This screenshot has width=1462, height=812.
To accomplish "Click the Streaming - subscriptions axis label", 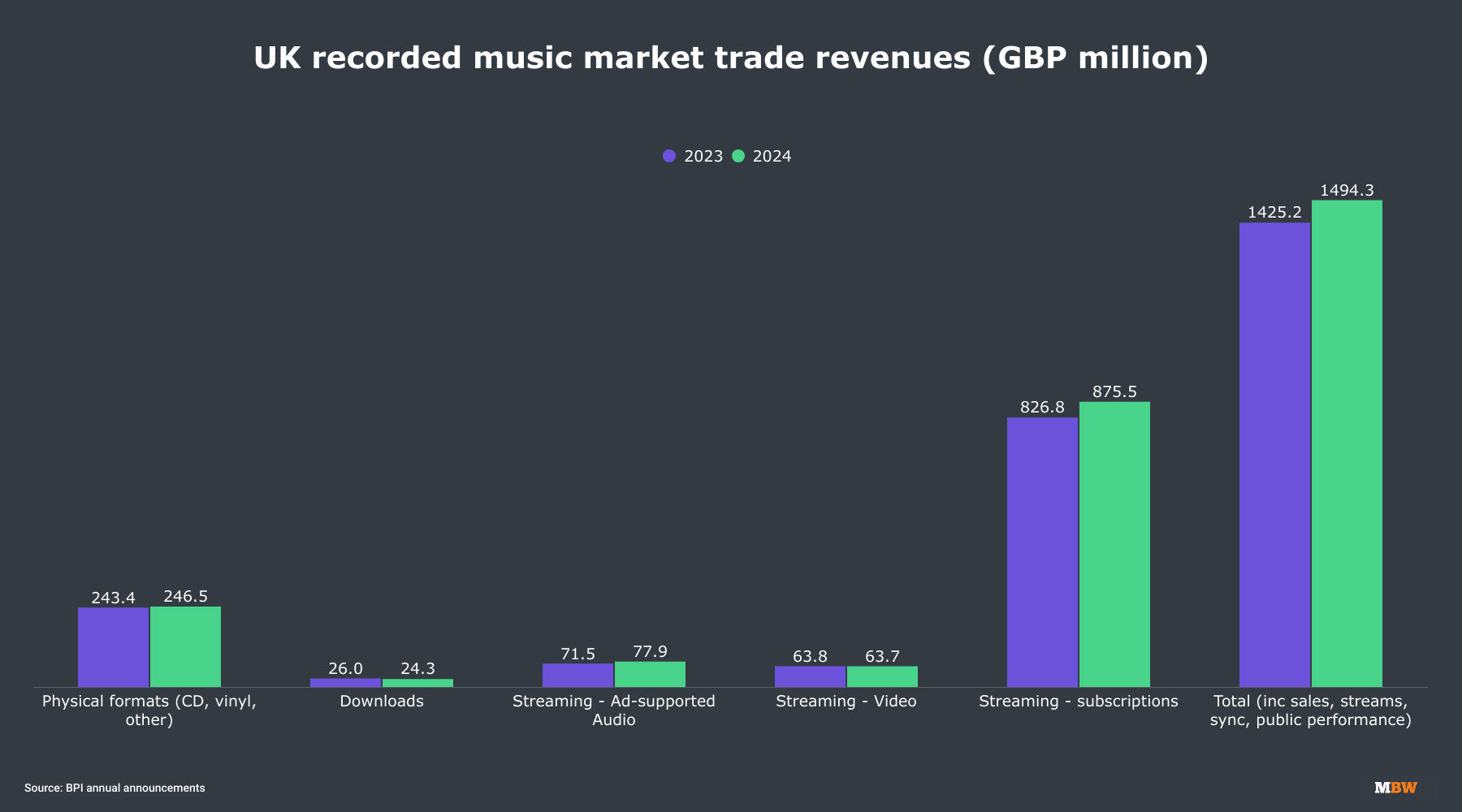I will coord(1078,702).
